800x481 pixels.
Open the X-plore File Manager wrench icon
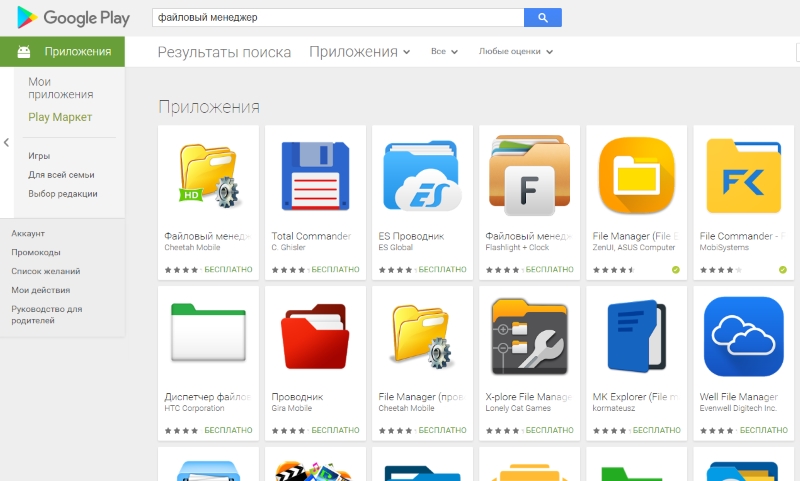point(530,337)
